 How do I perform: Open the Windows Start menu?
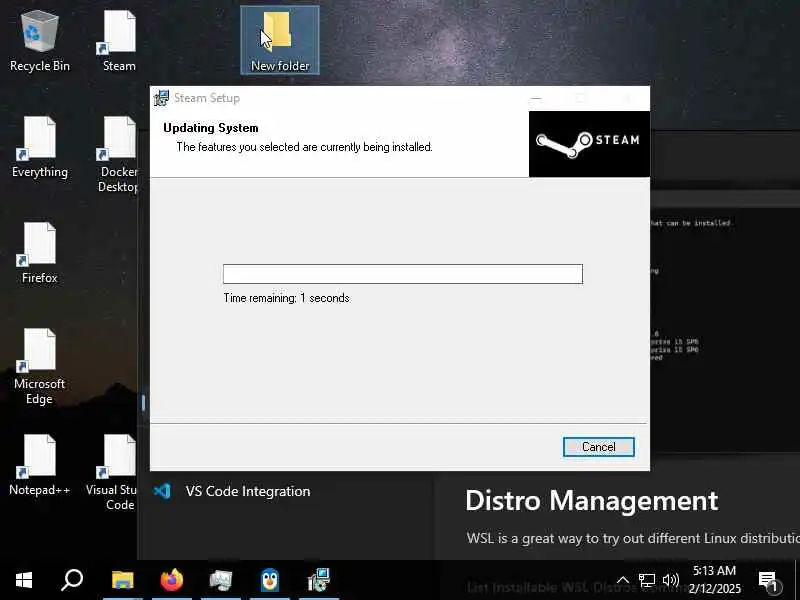coord(23,580)
